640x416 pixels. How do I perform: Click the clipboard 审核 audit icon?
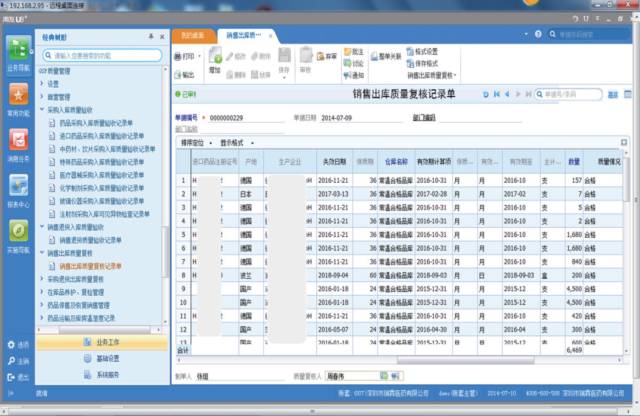coord(305,55)
